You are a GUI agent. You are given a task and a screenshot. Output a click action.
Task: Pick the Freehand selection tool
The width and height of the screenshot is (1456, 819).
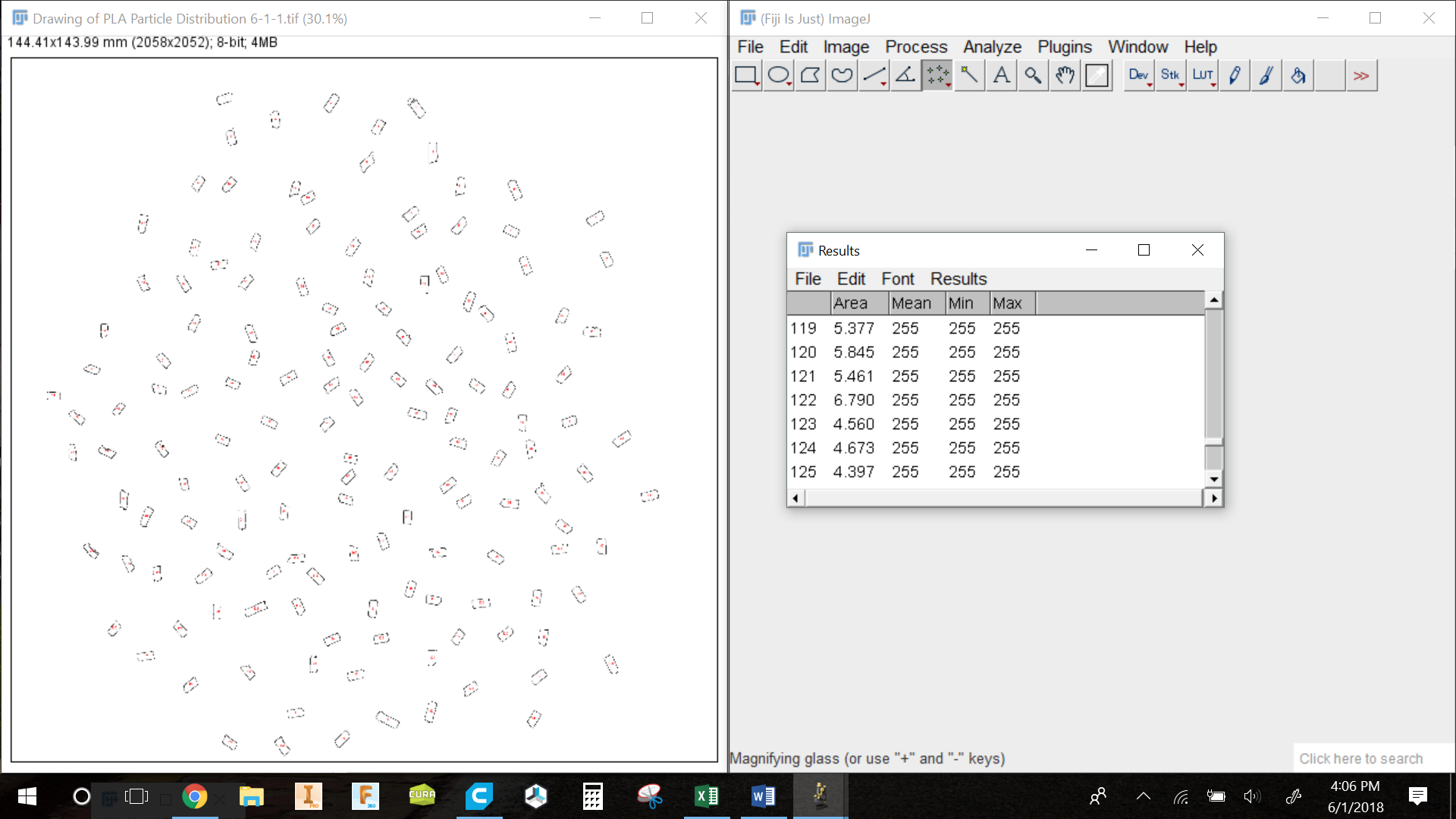tap(843, 75)
